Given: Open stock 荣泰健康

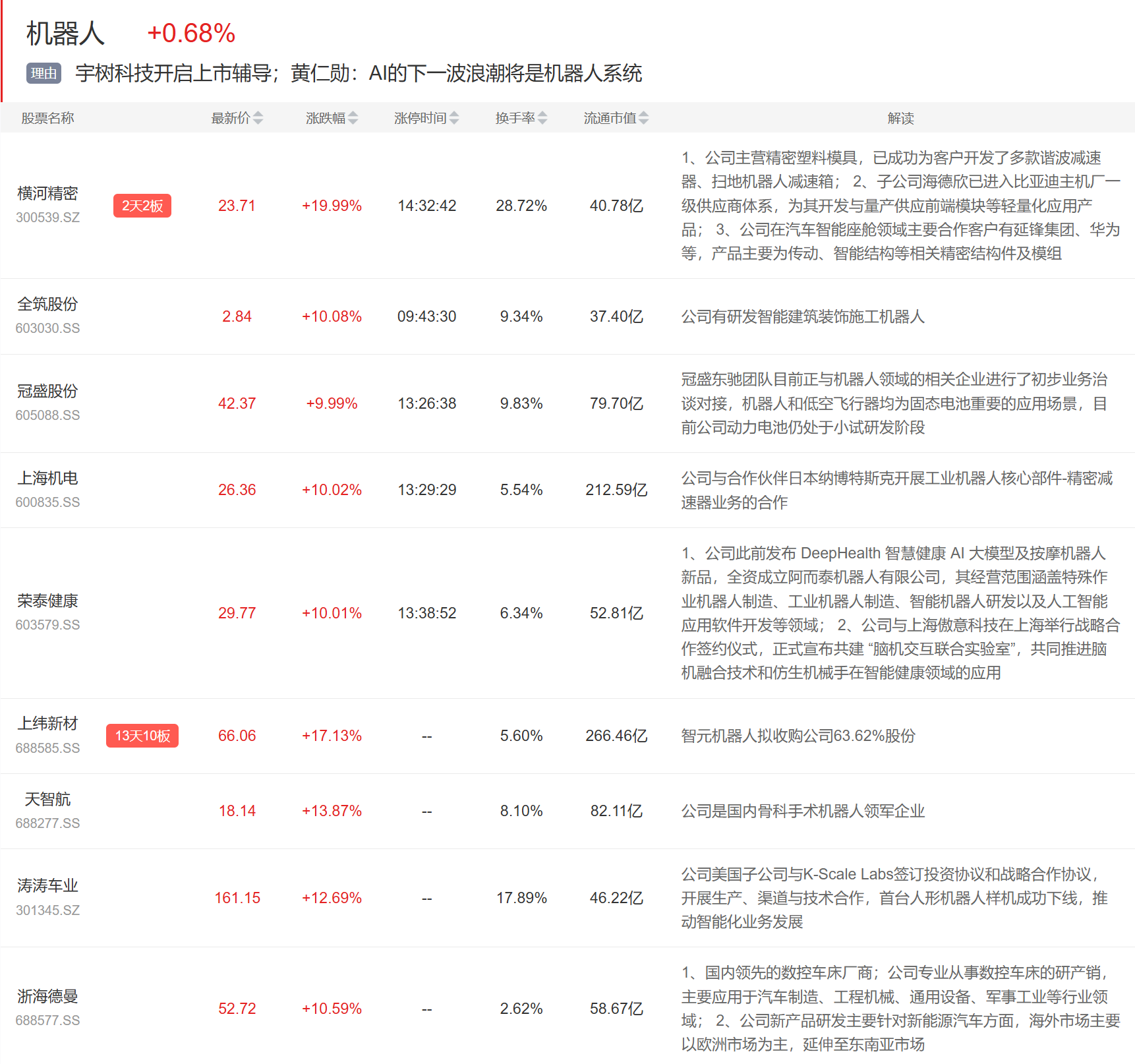Looking at the screenshot, I should [x=47, y=601].
